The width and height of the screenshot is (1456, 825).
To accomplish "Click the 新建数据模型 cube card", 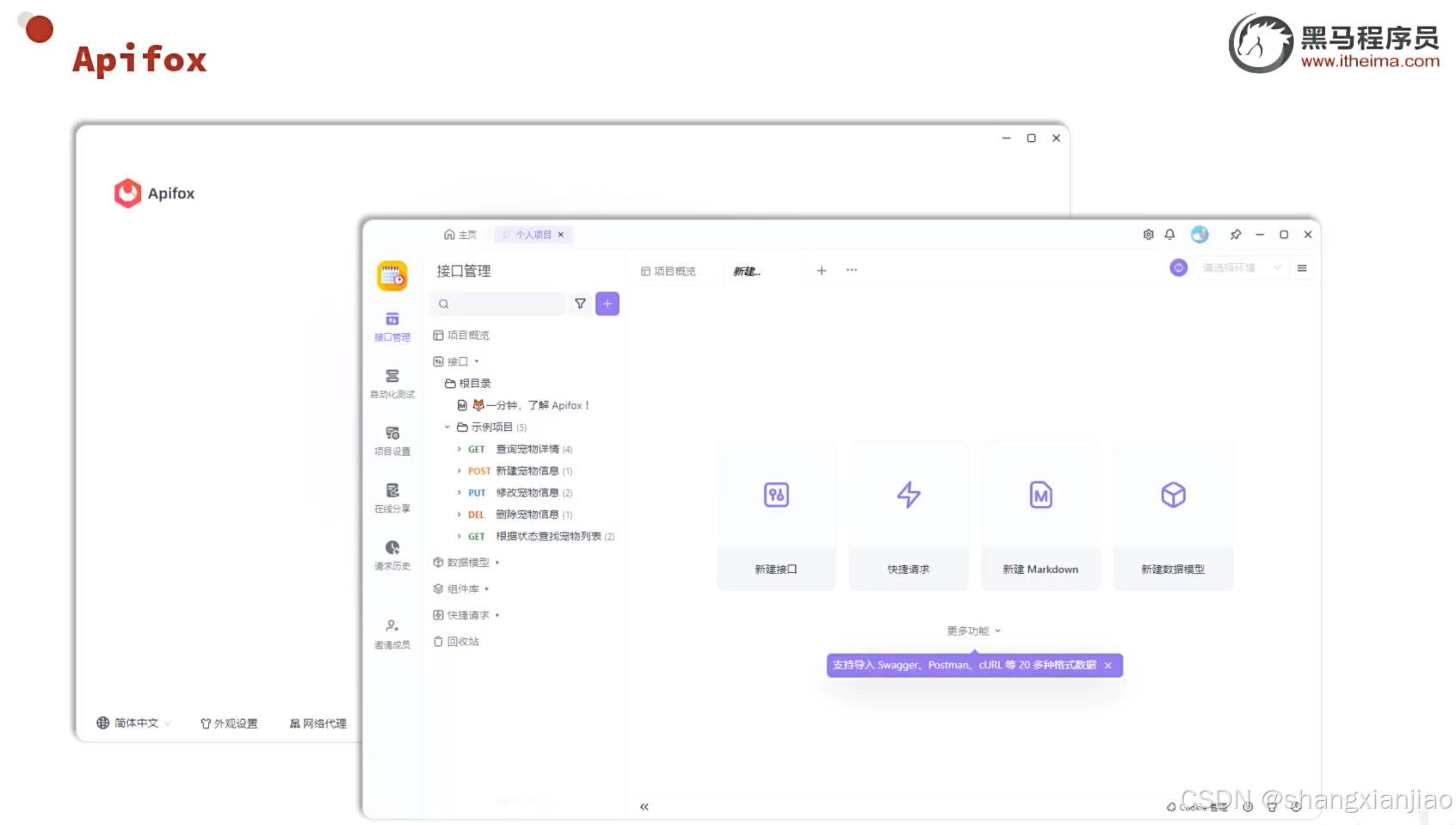I will click(x=1173, y=516).
